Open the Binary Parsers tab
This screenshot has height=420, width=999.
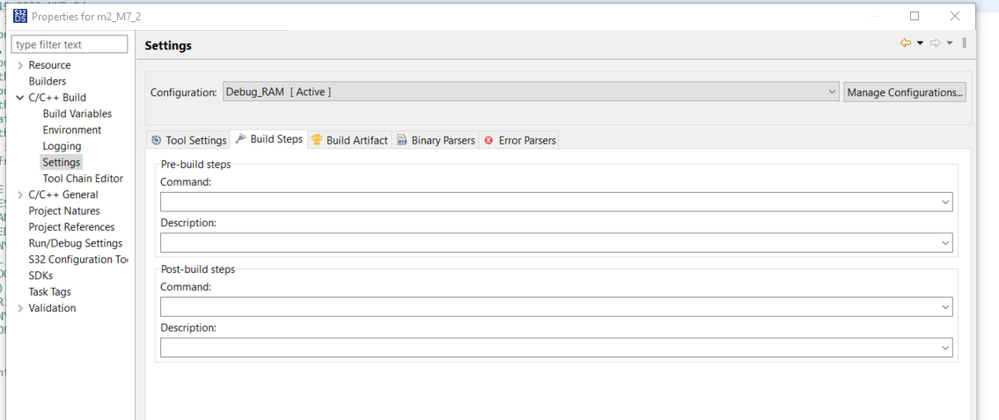(435, 140)
